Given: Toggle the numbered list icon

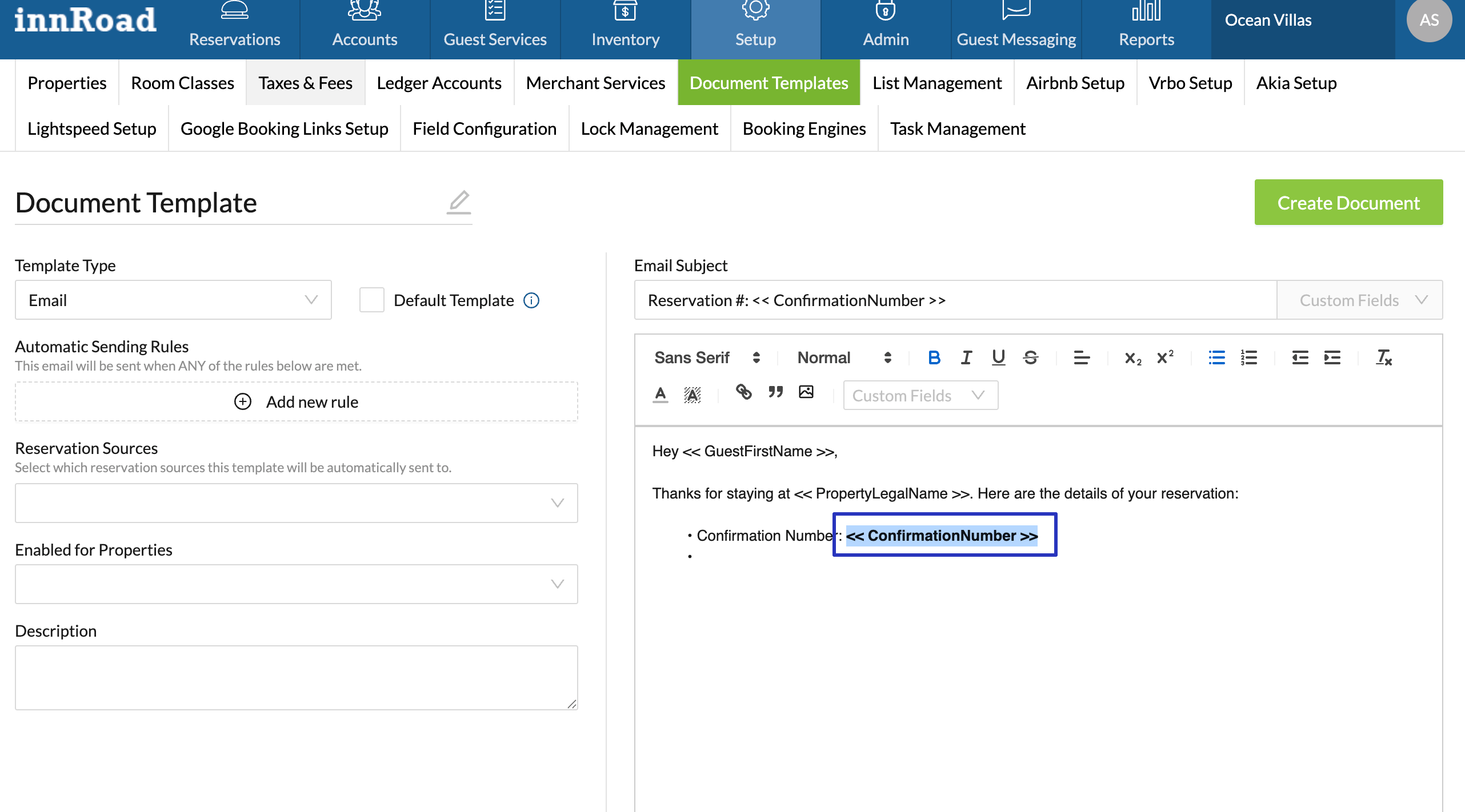Looking at the screenshot, I should click(1249, 358).
